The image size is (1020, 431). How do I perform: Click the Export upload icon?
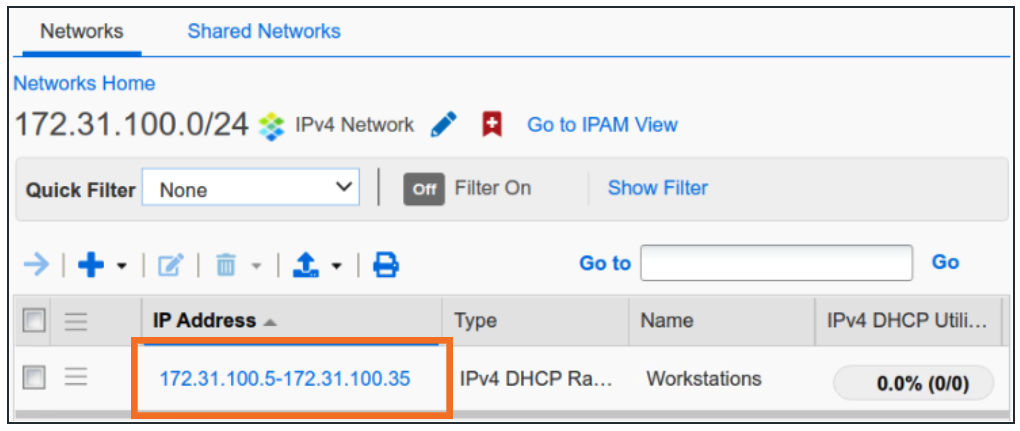tap(305, 264)
